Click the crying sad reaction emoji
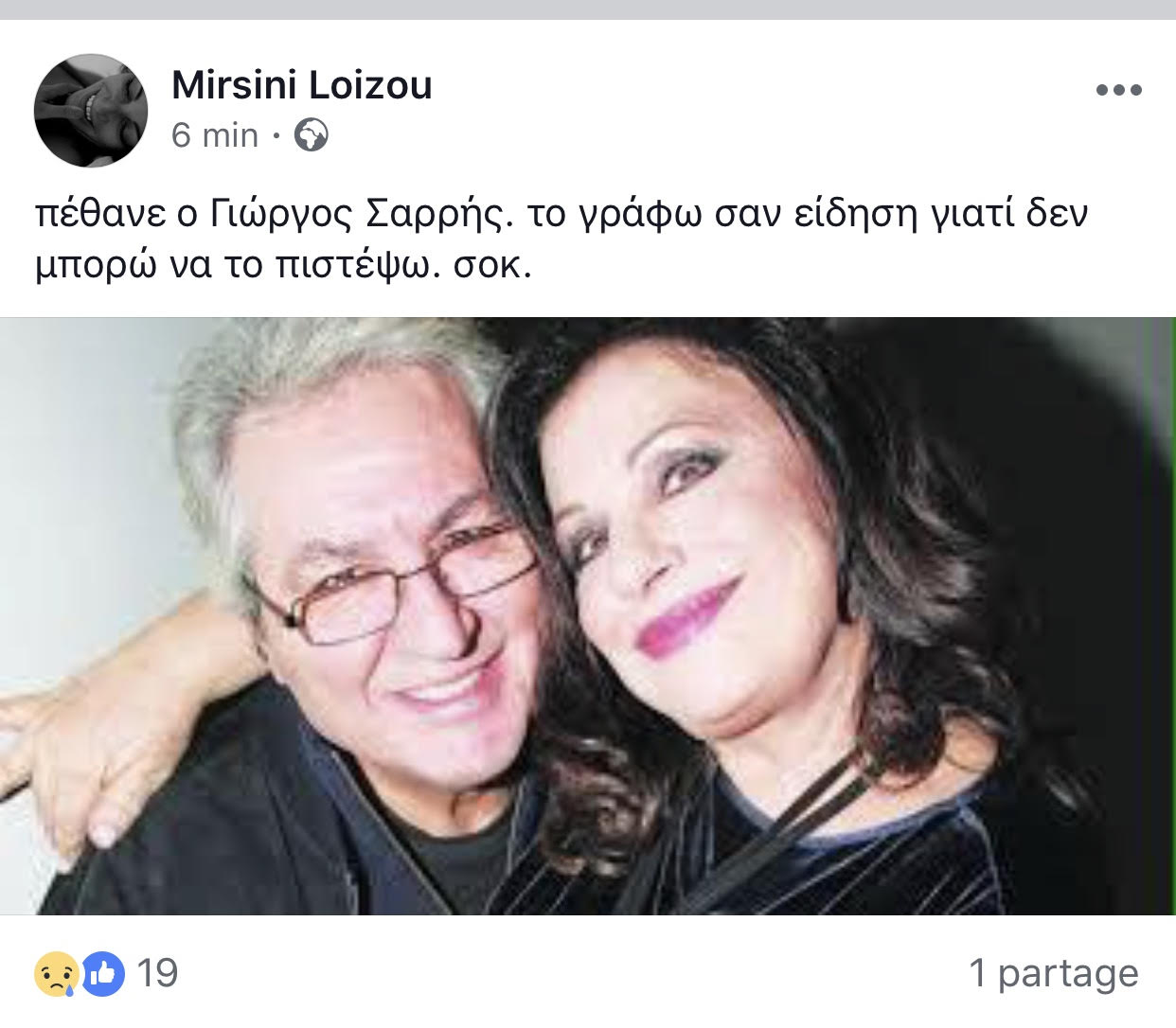1176x1028 pixels. pyautogui.click(x=57, y=973)
